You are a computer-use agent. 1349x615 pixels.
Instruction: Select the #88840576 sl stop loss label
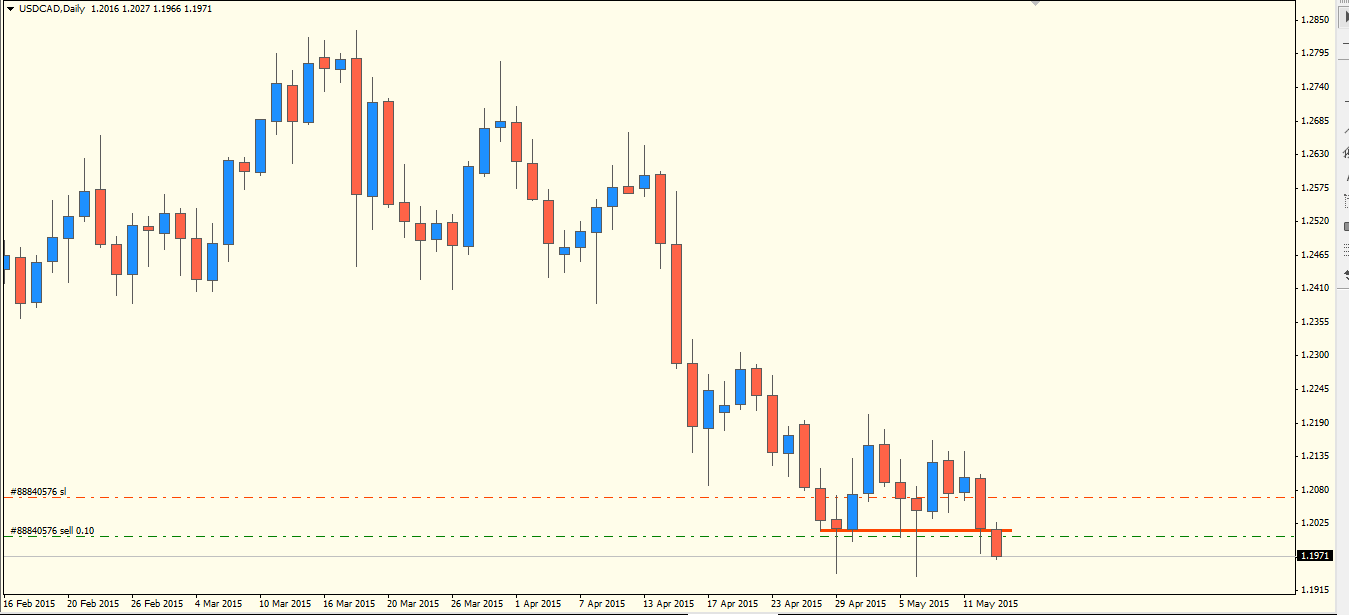[x=38, y=491]
